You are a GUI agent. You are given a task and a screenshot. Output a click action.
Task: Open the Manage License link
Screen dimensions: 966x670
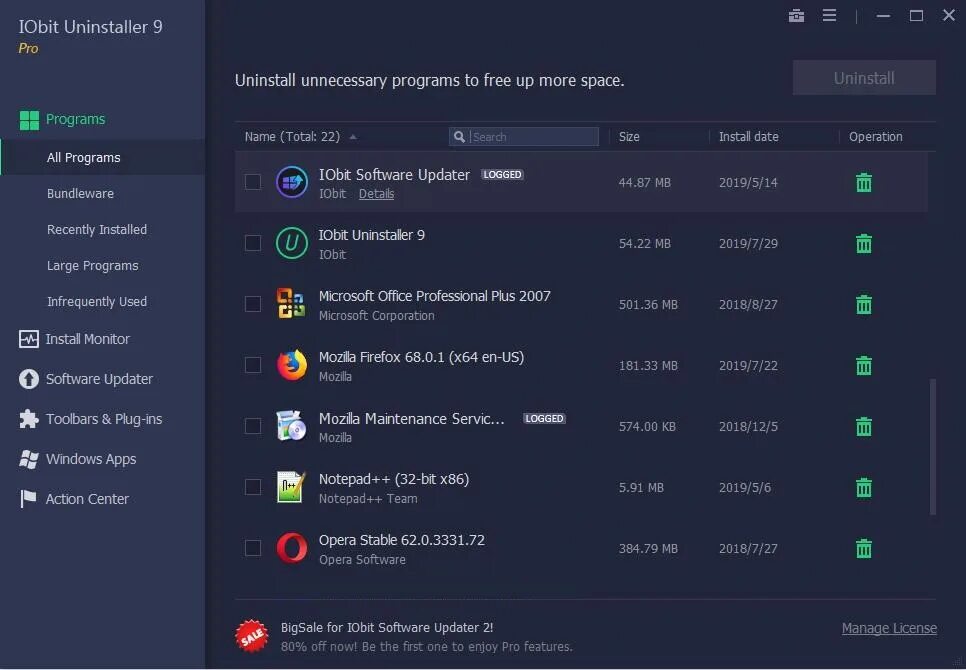click(889, 628)
